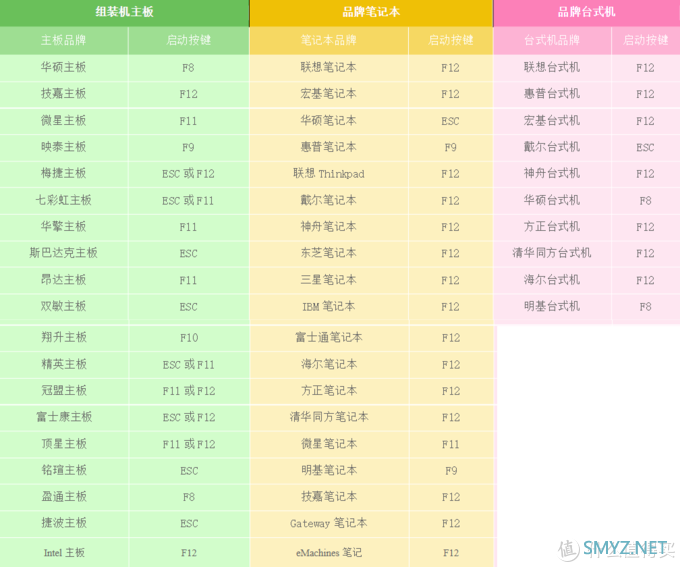The image size is (680, 567).
Task: Click ESC key beside 华硕笔记本
Action: (x=450, y=121)
